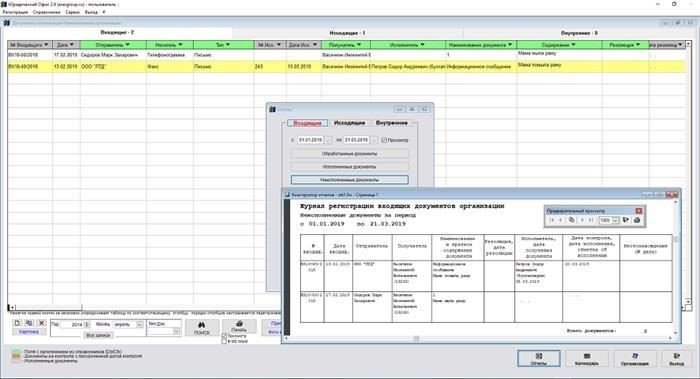Click the Исполненные документы button
Viewport: 700px width, 379px height.
coord(350,167)
